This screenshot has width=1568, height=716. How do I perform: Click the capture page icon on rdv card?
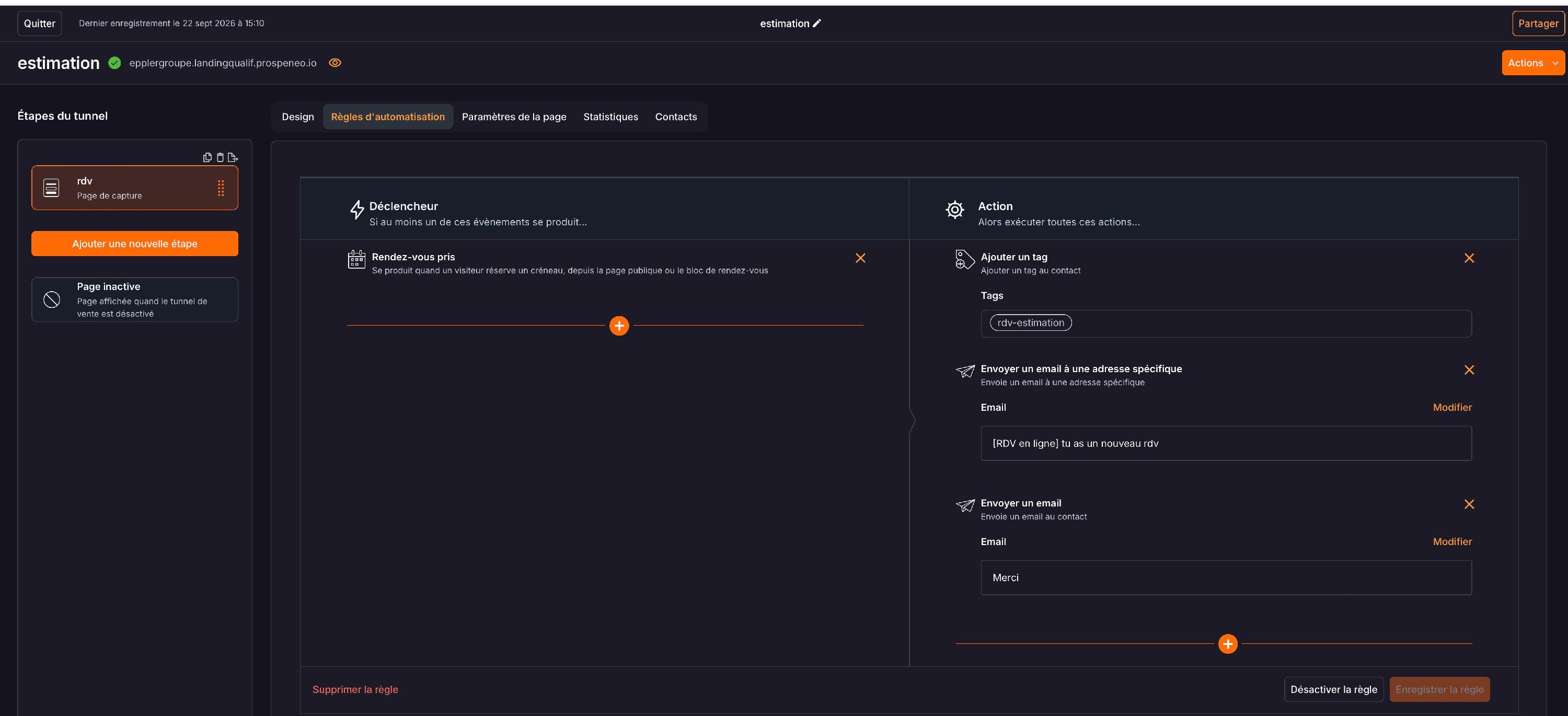point(52,188)
